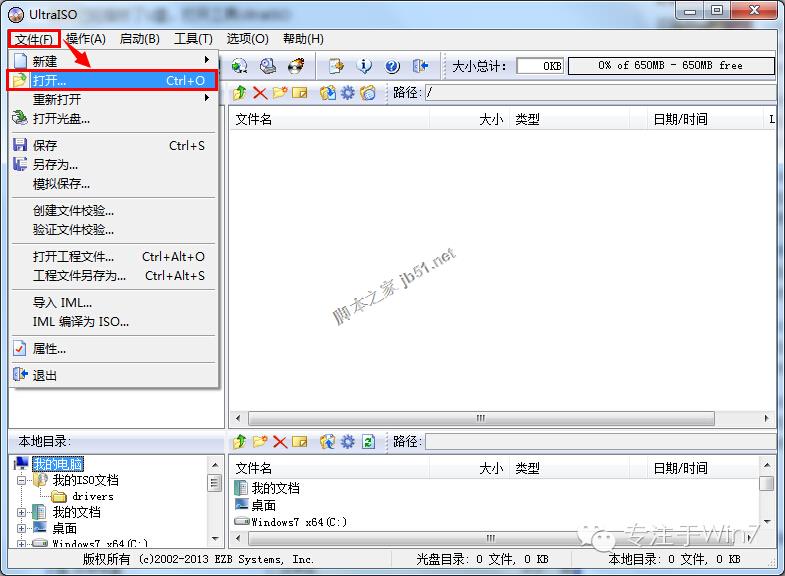Image resolution: width=785 pixels, height=576 pixels.
Task: Click the green refresh icon in local toolbar
Action: click(368, 441)
